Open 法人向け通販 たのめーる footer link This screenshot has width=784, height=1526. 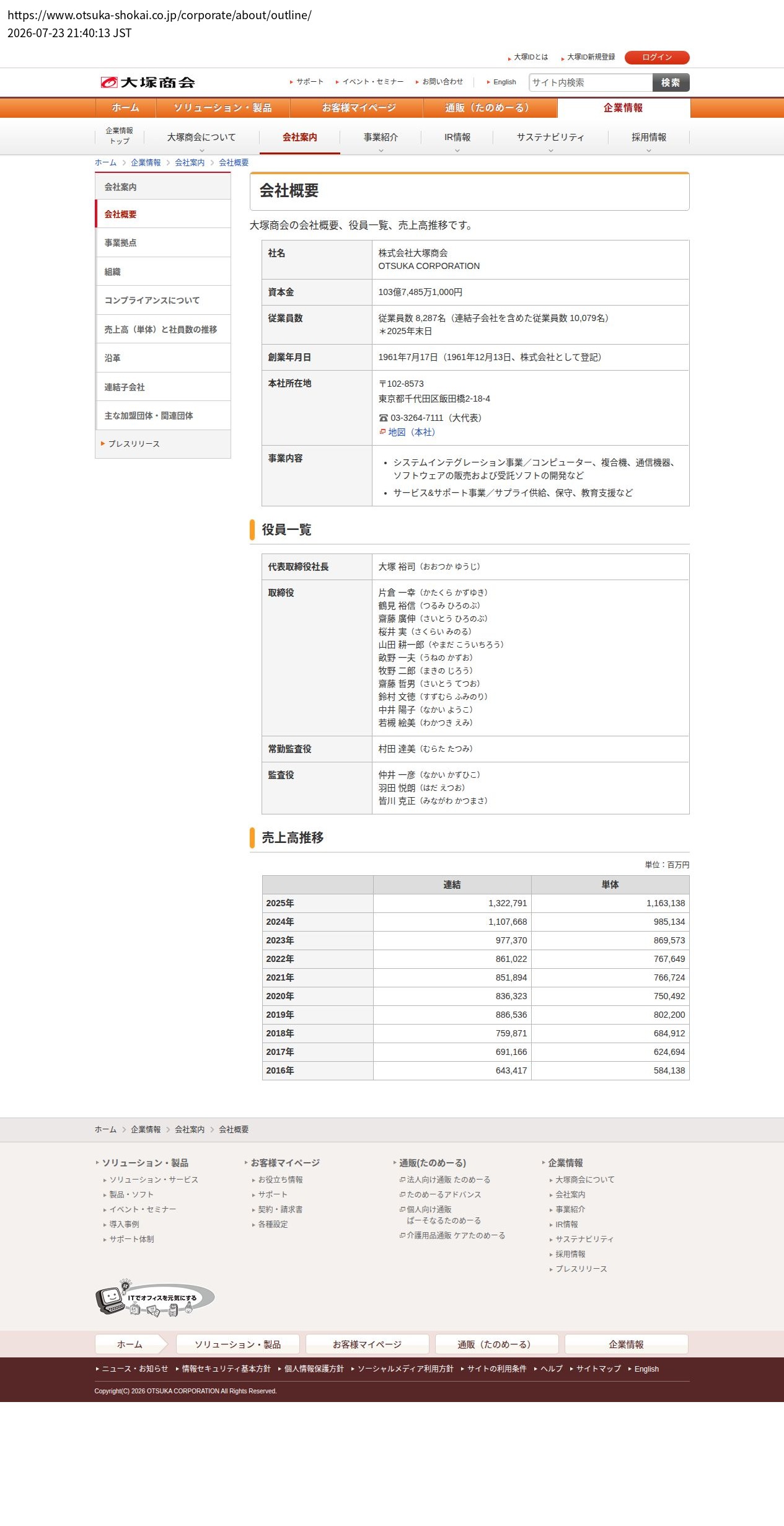[x=448, y=1180]
